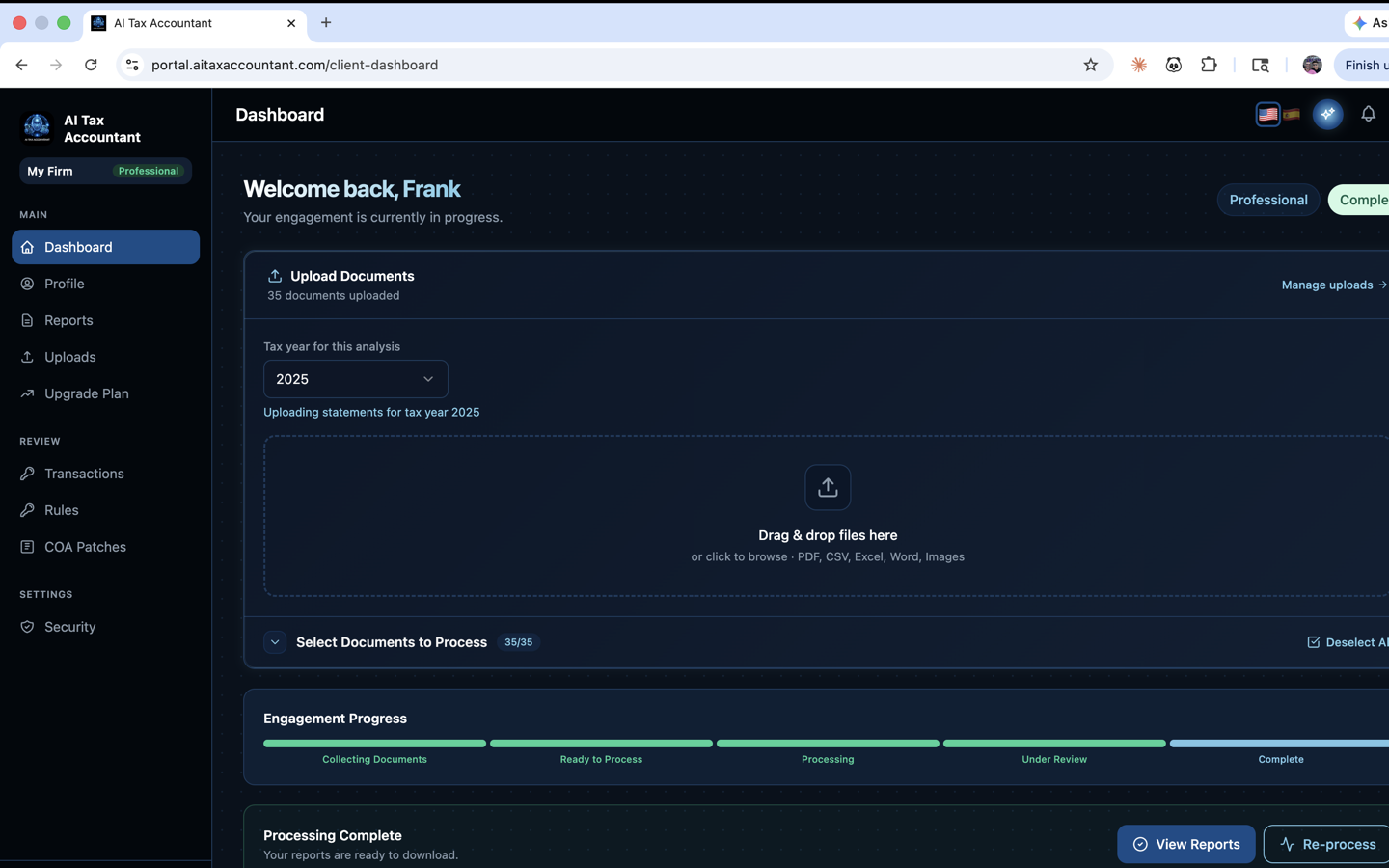
Task: Select the US flag language icon
Action: tap(1267, 115)
